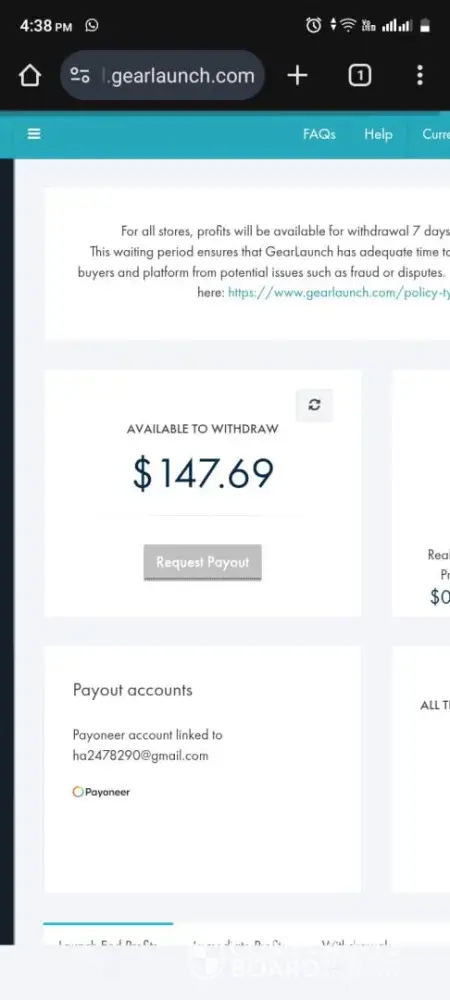The image size is (450, 1000).
Task: Tap the alarm icon in status bar
Action: click(314, 26)
